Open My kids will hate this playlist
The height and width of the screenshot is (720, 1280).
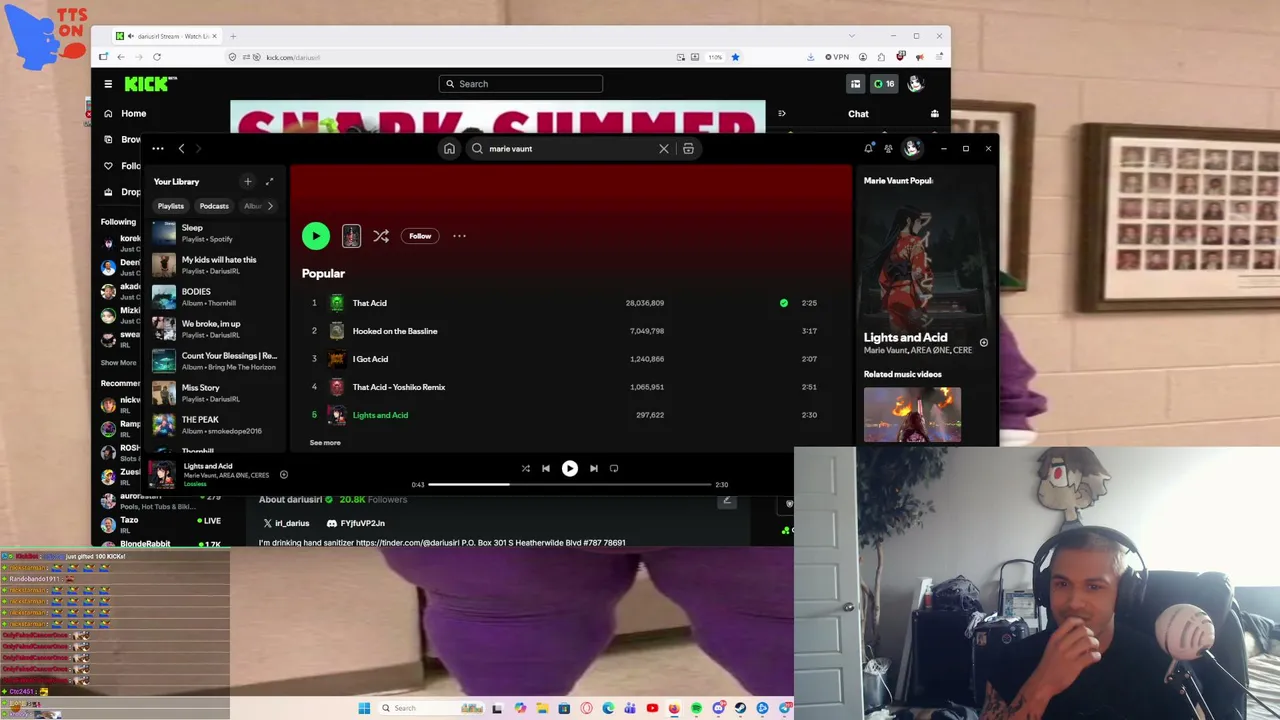(x=216, y=265)
